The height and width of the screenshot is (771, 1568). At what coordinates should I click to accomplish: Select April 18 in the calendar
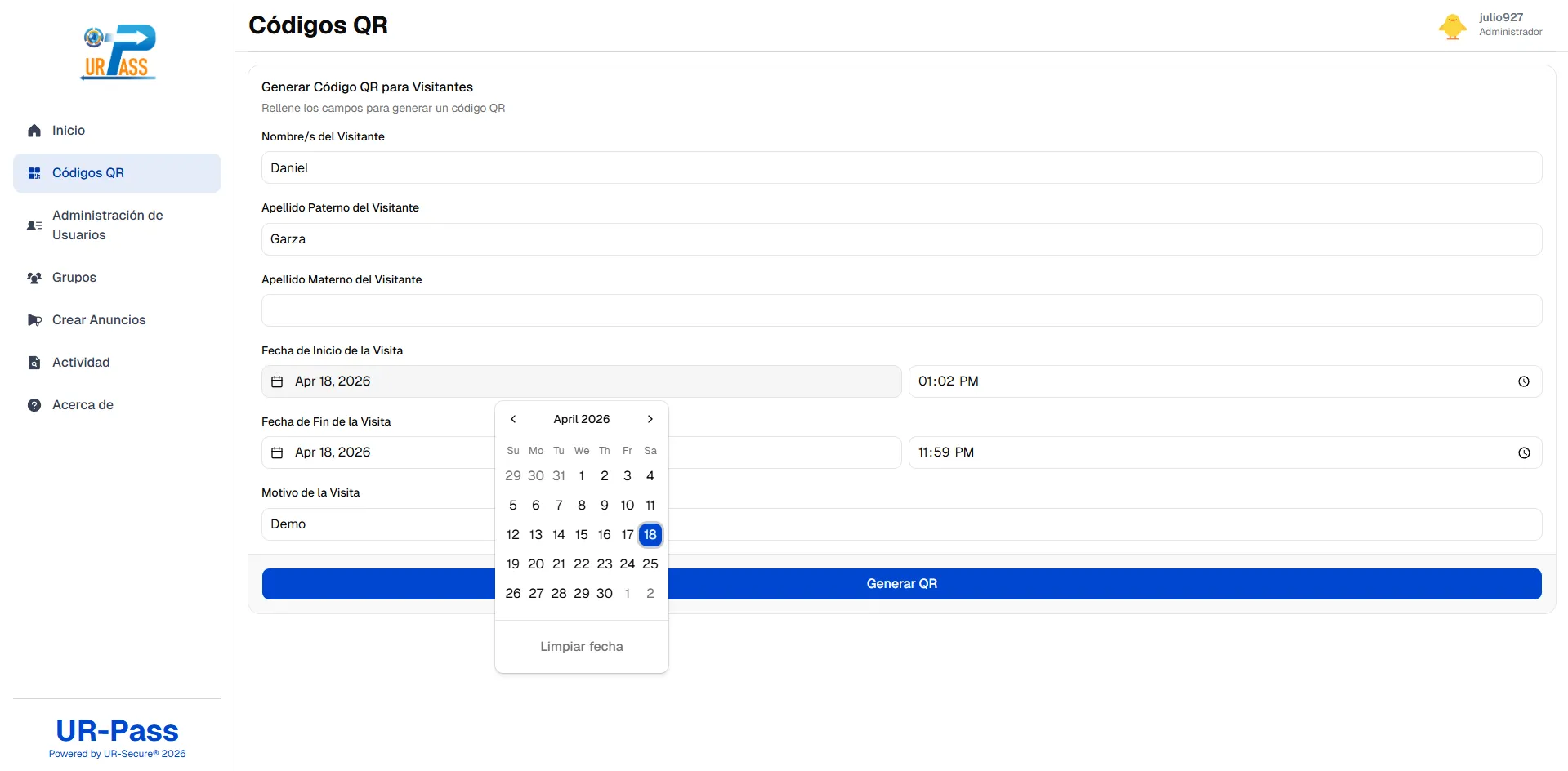650,535
